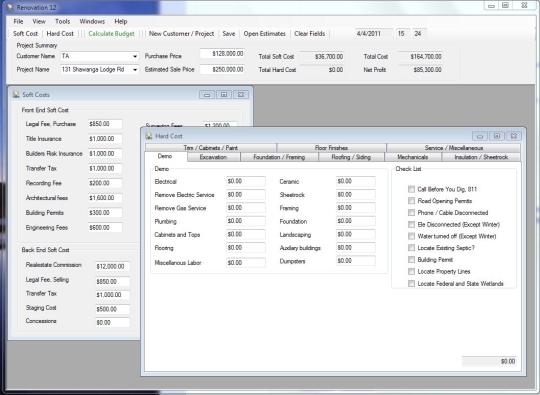Switch to Roofing / Siding tab
Image resolution: width=540 pixels, height=395 pixels.
pyautogui.click(x=351, y=157)
